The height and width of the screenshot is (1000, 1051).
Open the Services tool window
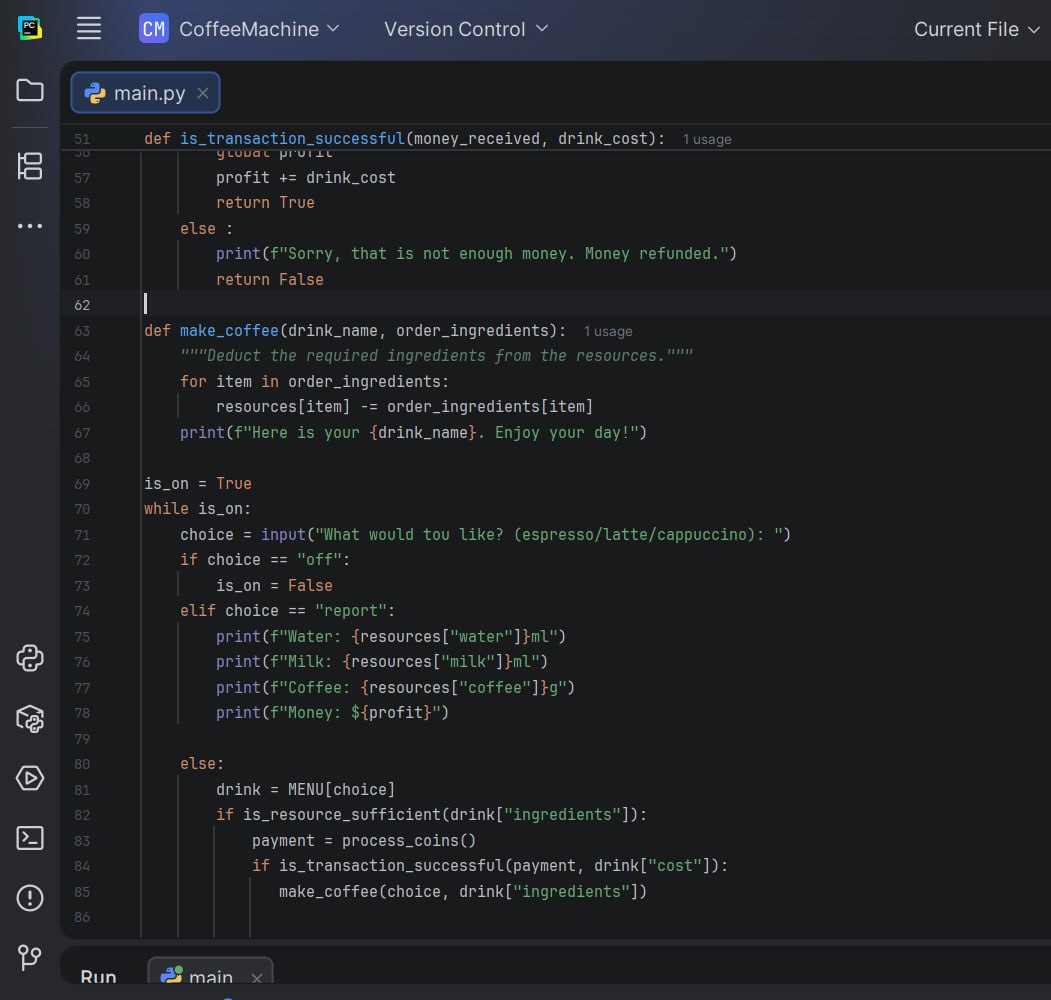click(29, 778)
